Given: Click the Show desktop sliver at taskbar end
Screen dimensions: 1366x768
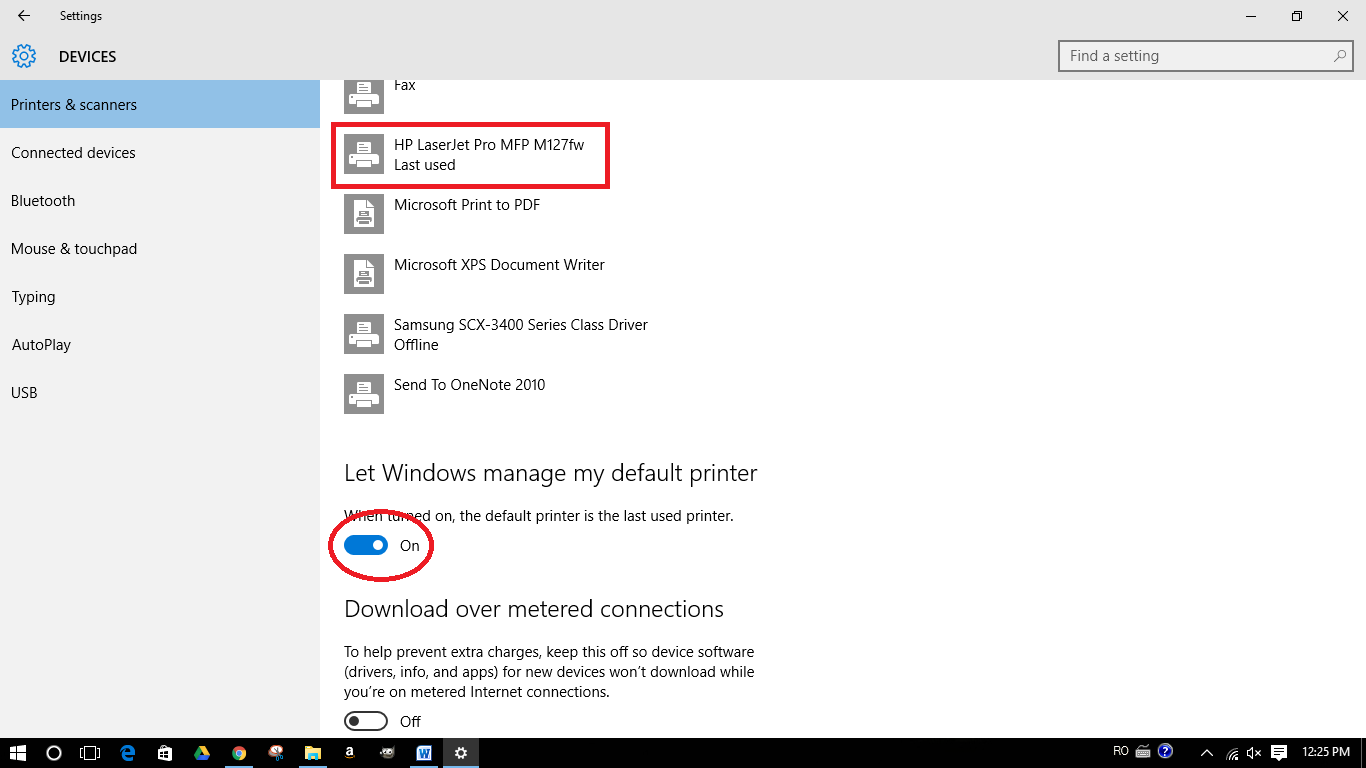Looking at the screenshot, I should (x=1363, y=753).
